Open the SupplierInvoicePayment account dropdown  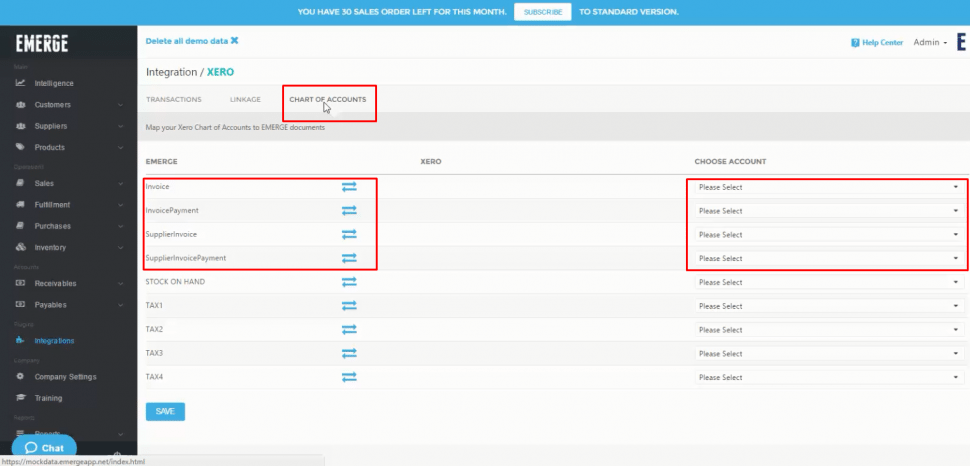(829, 258)
